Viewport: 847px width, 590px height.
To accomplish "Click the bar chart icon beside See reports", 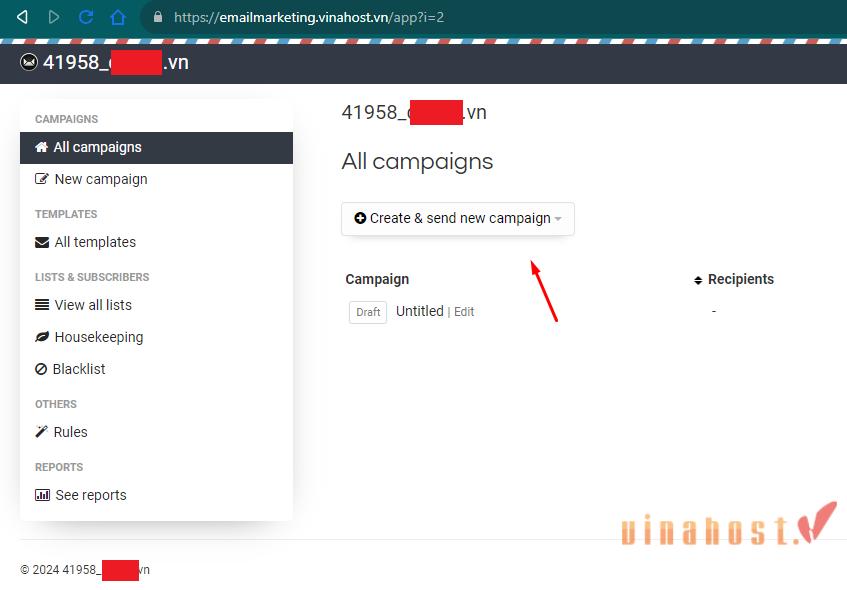I will pyautogui.click(x=42, y=495).
